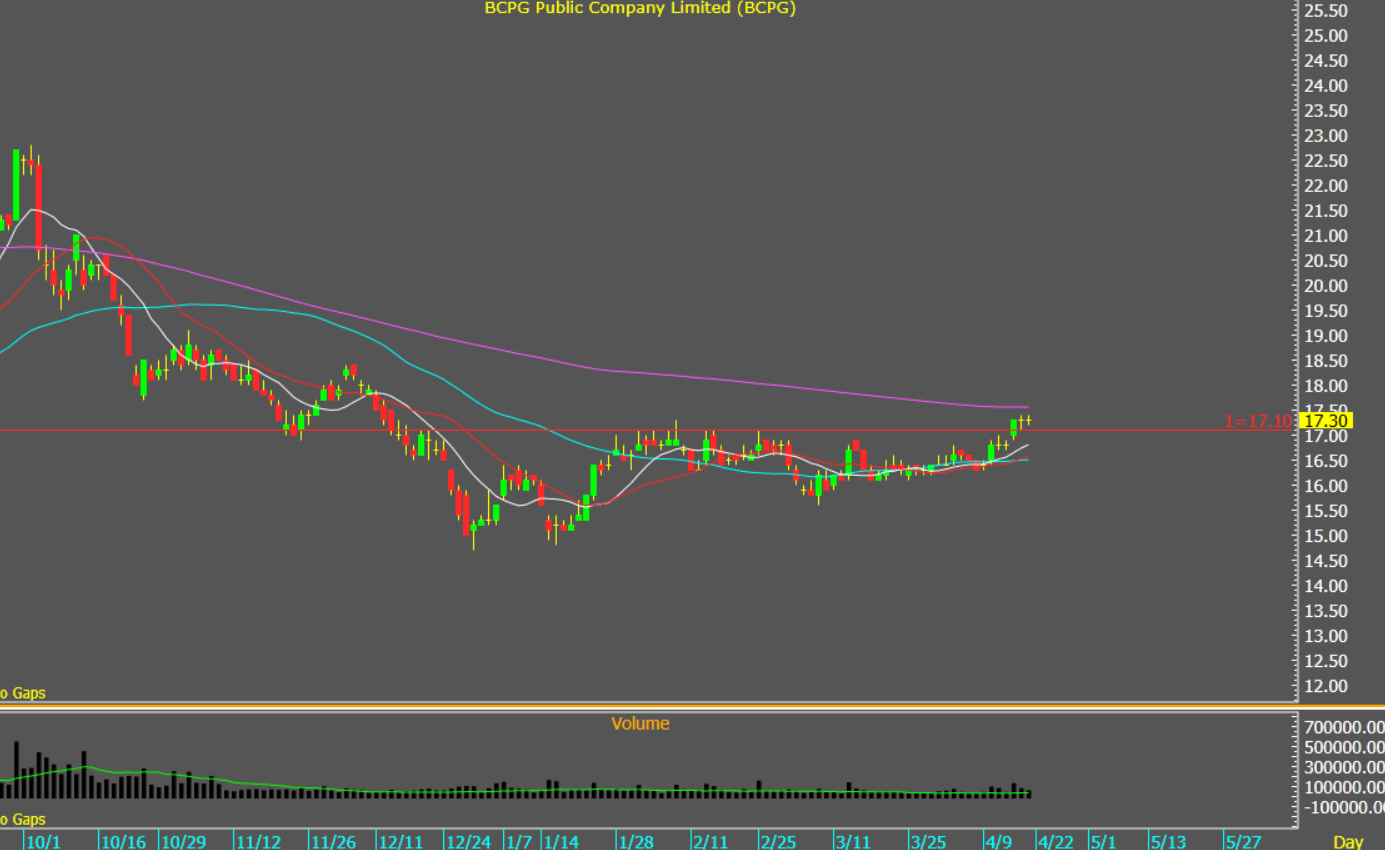This screenshot has height=850, width=1385.
Task: Click the 5/27 date axis label
Action: click(x=1243, y=842)
